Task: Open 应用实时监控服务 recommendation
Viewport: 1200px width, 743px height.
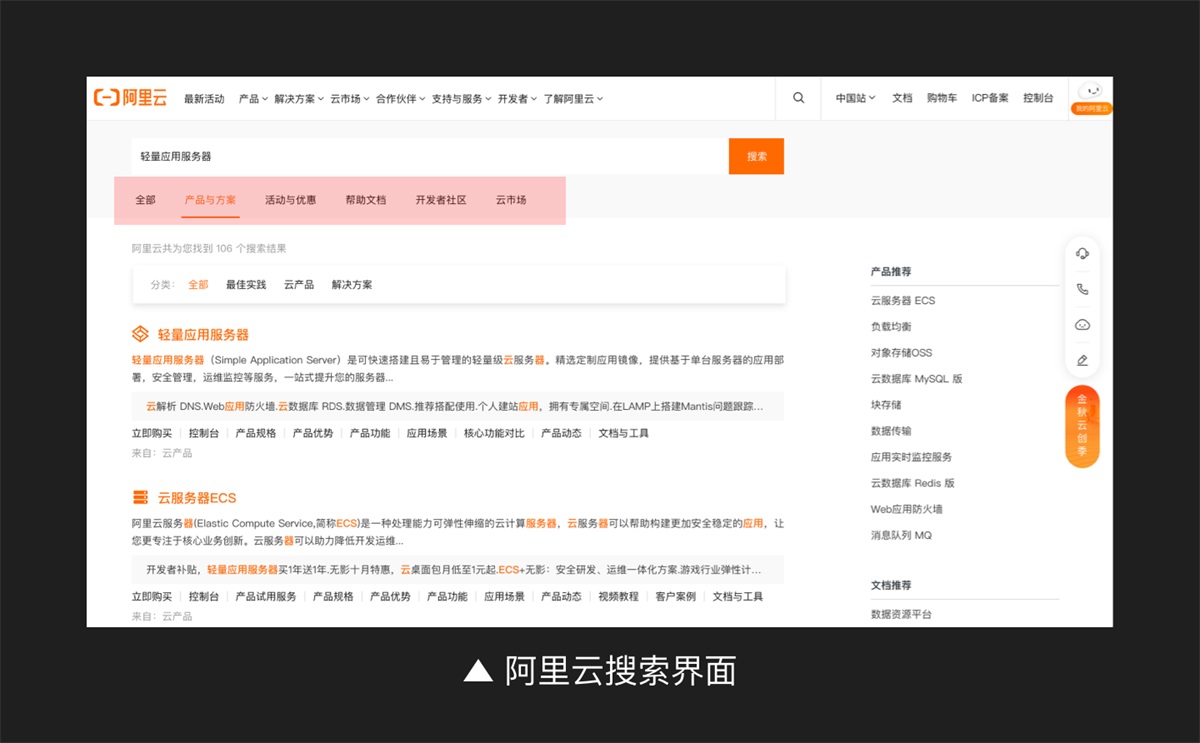Action: tap(911, 456)
